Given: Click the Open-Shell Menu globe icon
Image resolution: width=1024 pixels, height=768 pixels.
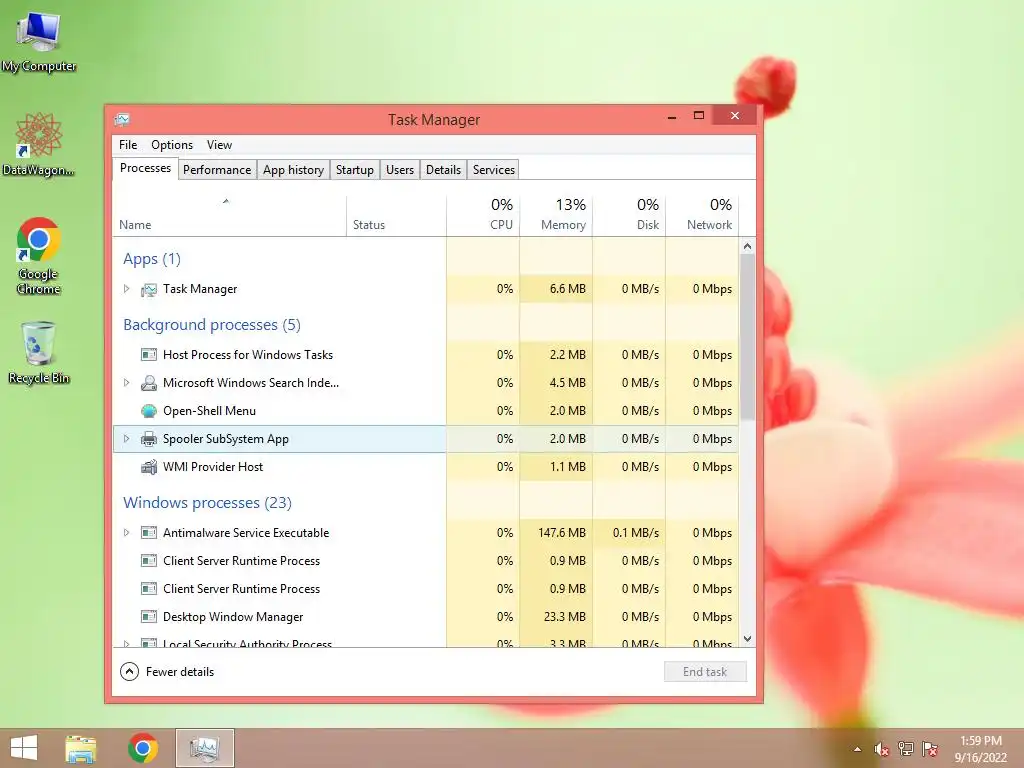Looking at the screenshot, I should [x=149, y=411].
